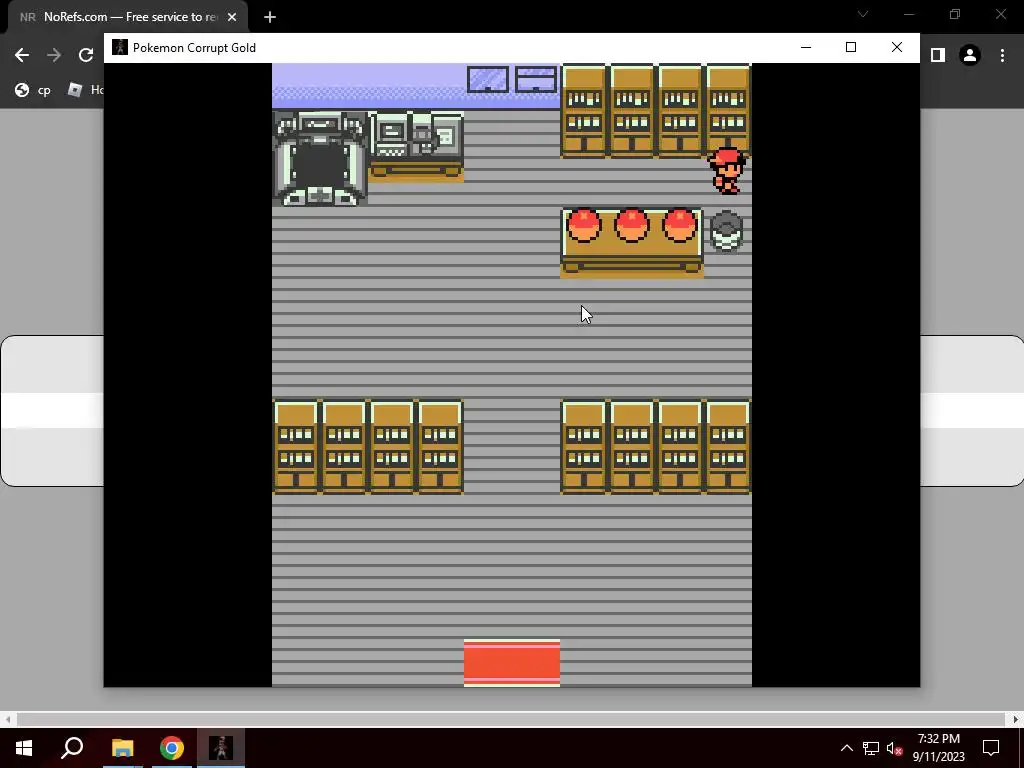Click the red exit doormat

coord(512,663)
